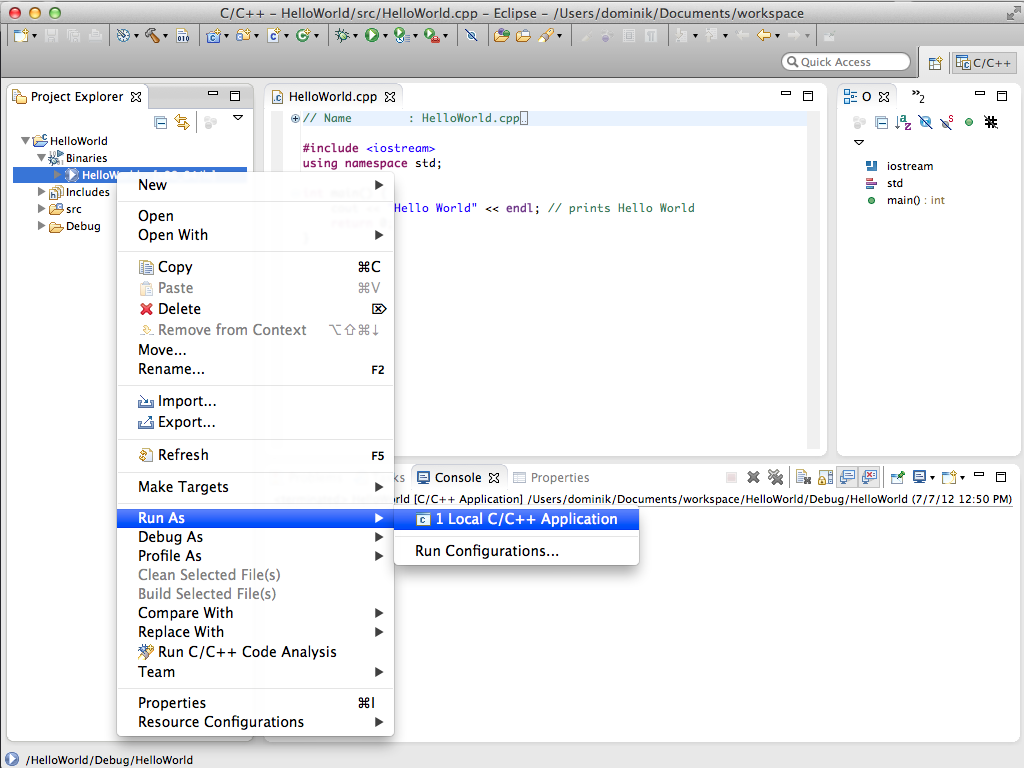
Task: Open Outline view menu triangle
Action: click(x=859, y=142)
